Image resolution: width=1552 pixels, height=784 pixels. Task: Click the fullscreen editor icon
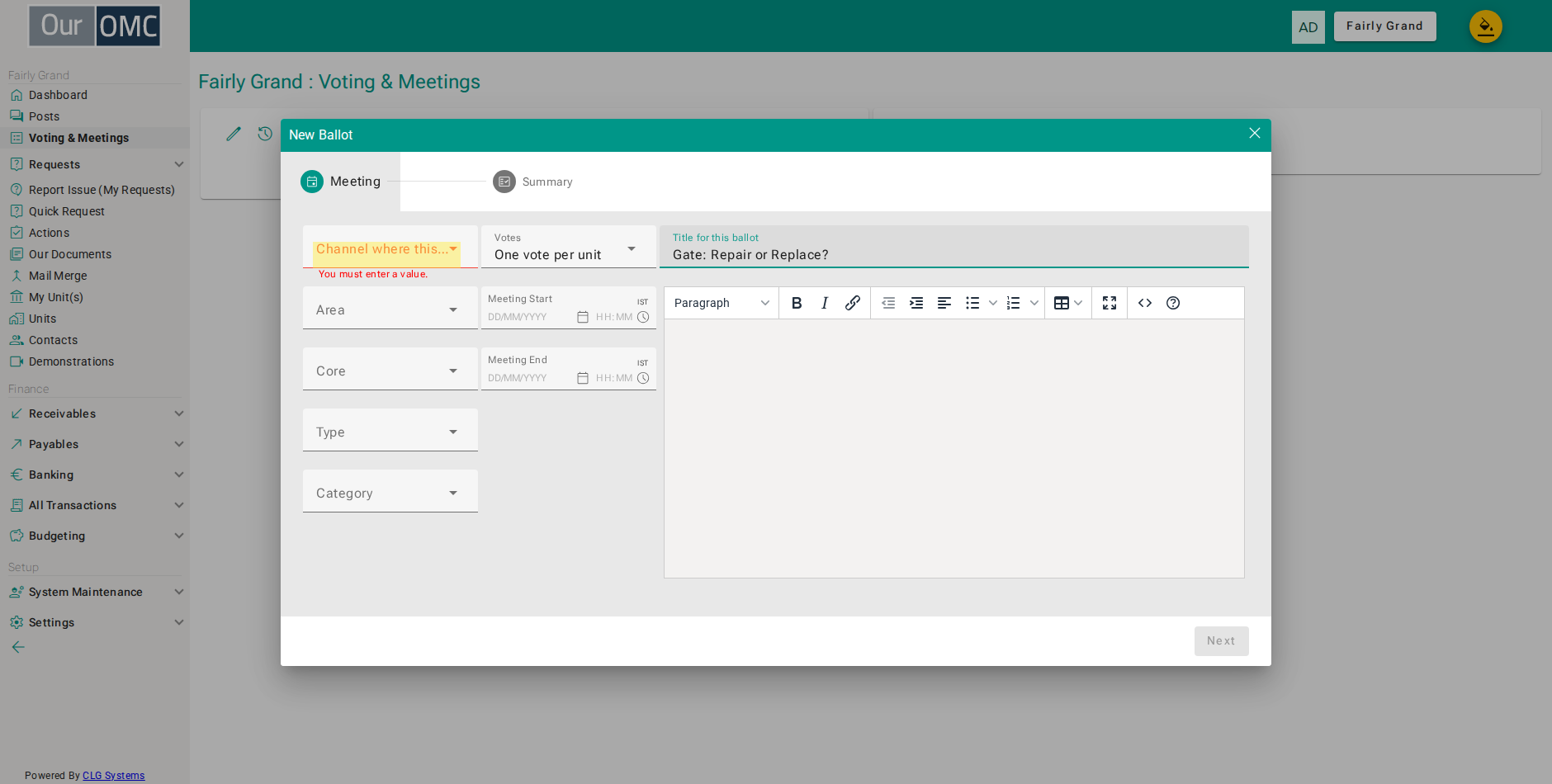[1110, 303]
